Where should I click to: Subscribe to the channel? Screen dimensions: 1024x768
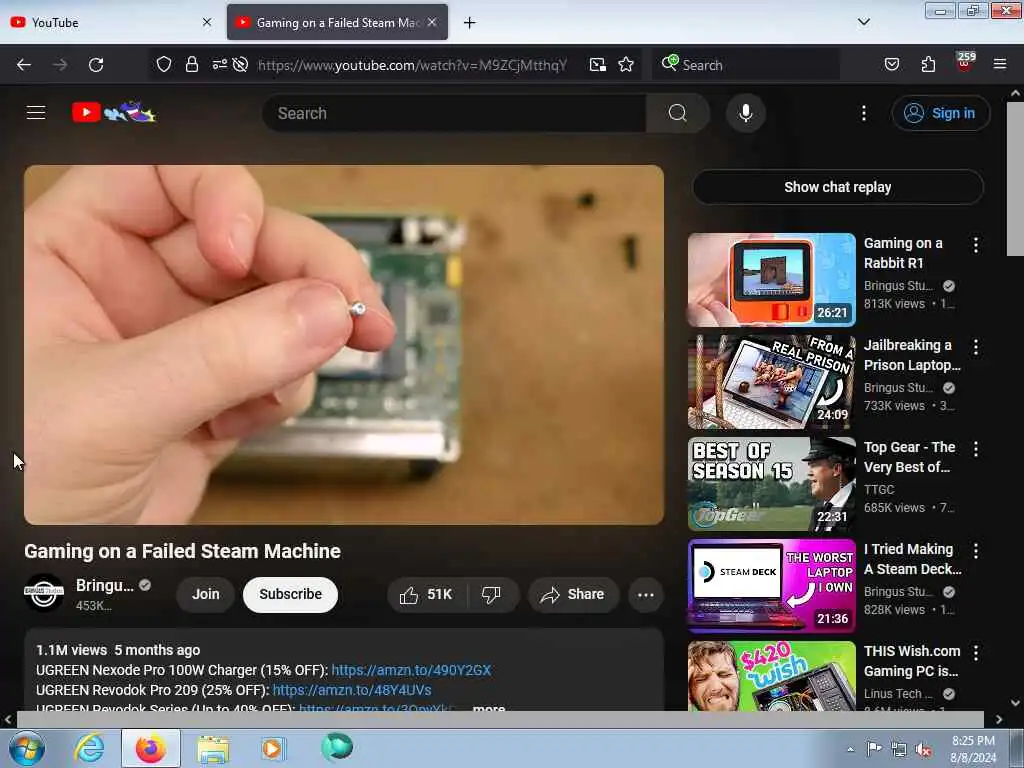click(x=290, y=594)
